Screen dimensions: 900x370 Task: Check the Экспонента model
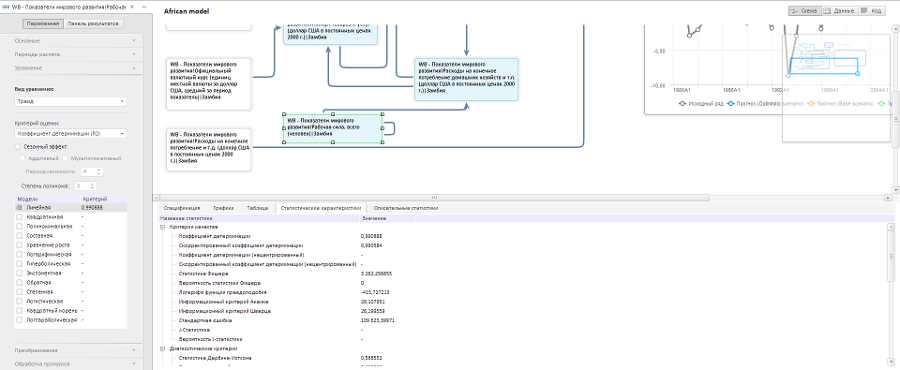coord(20,273)
